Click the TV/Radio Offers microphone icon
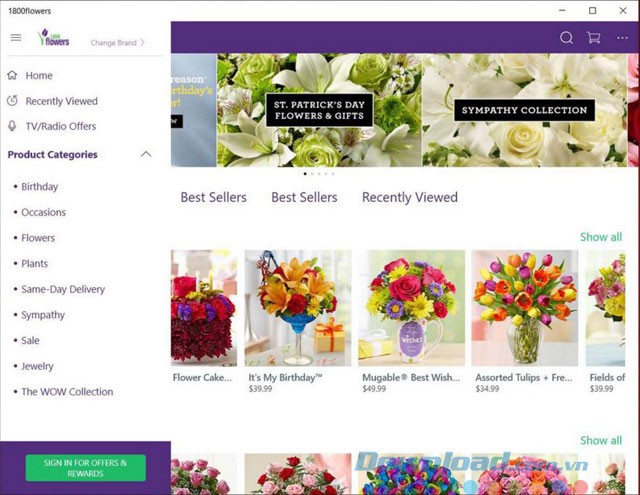 (x=13, y=126)
